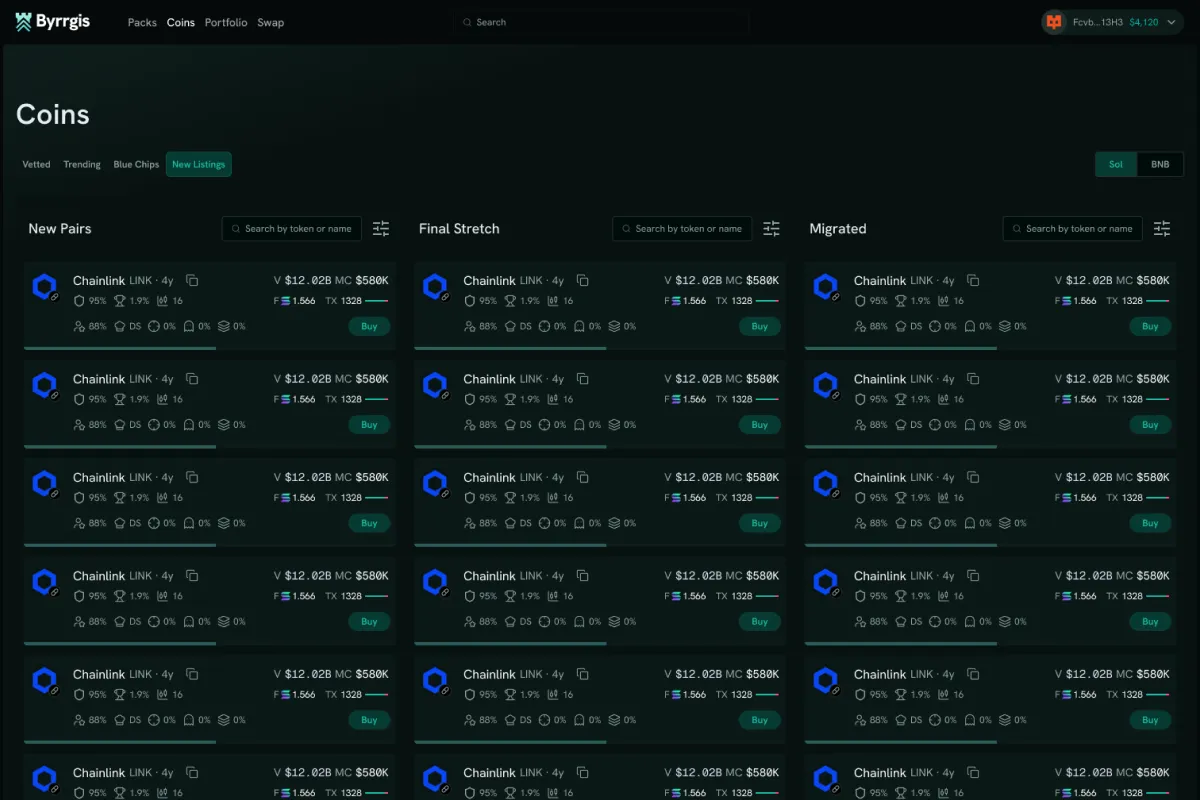
Task: Copy address on first Migrated card
Action: click(x=973, y=281)
